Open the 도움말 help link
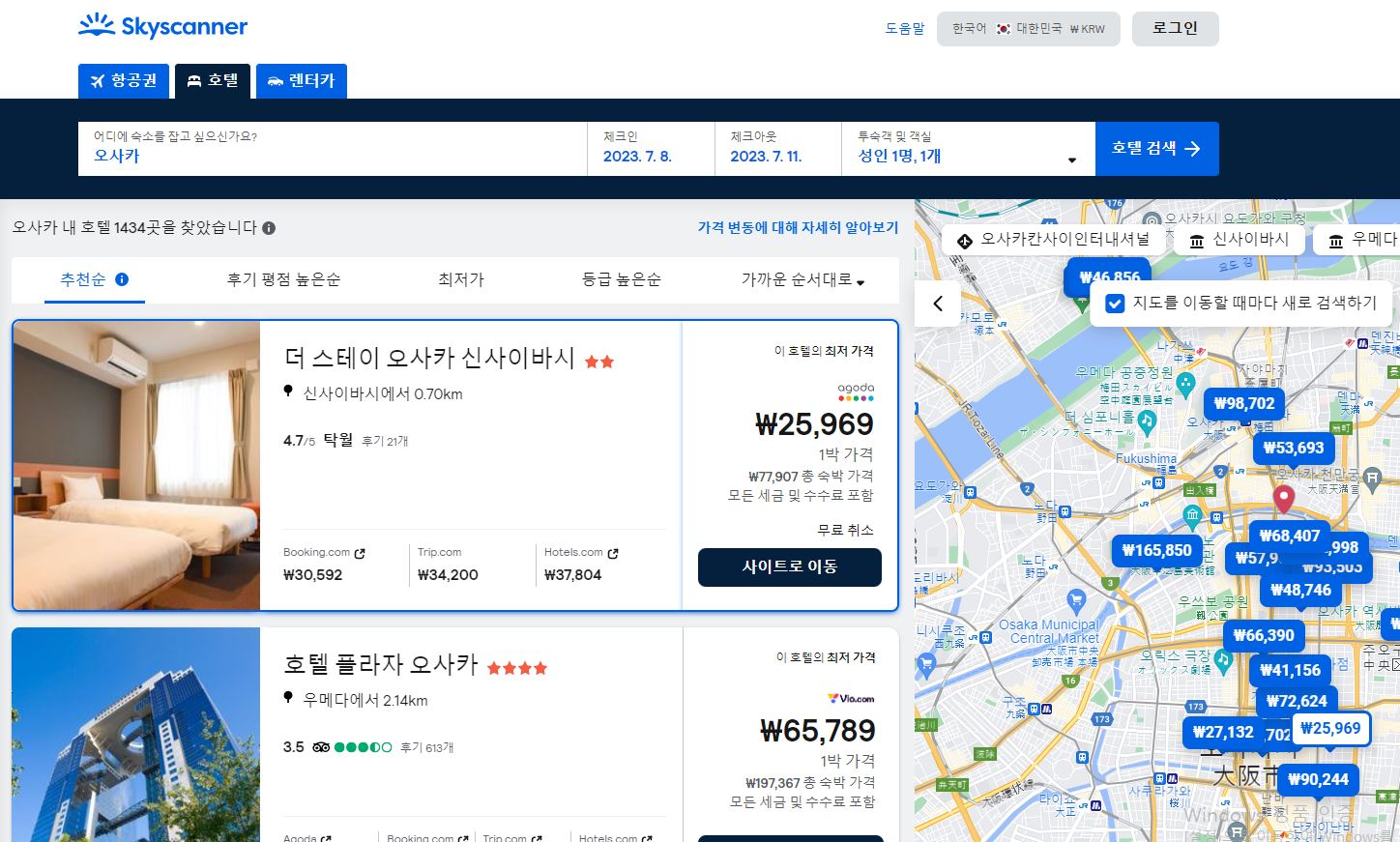 click(905, 29)
